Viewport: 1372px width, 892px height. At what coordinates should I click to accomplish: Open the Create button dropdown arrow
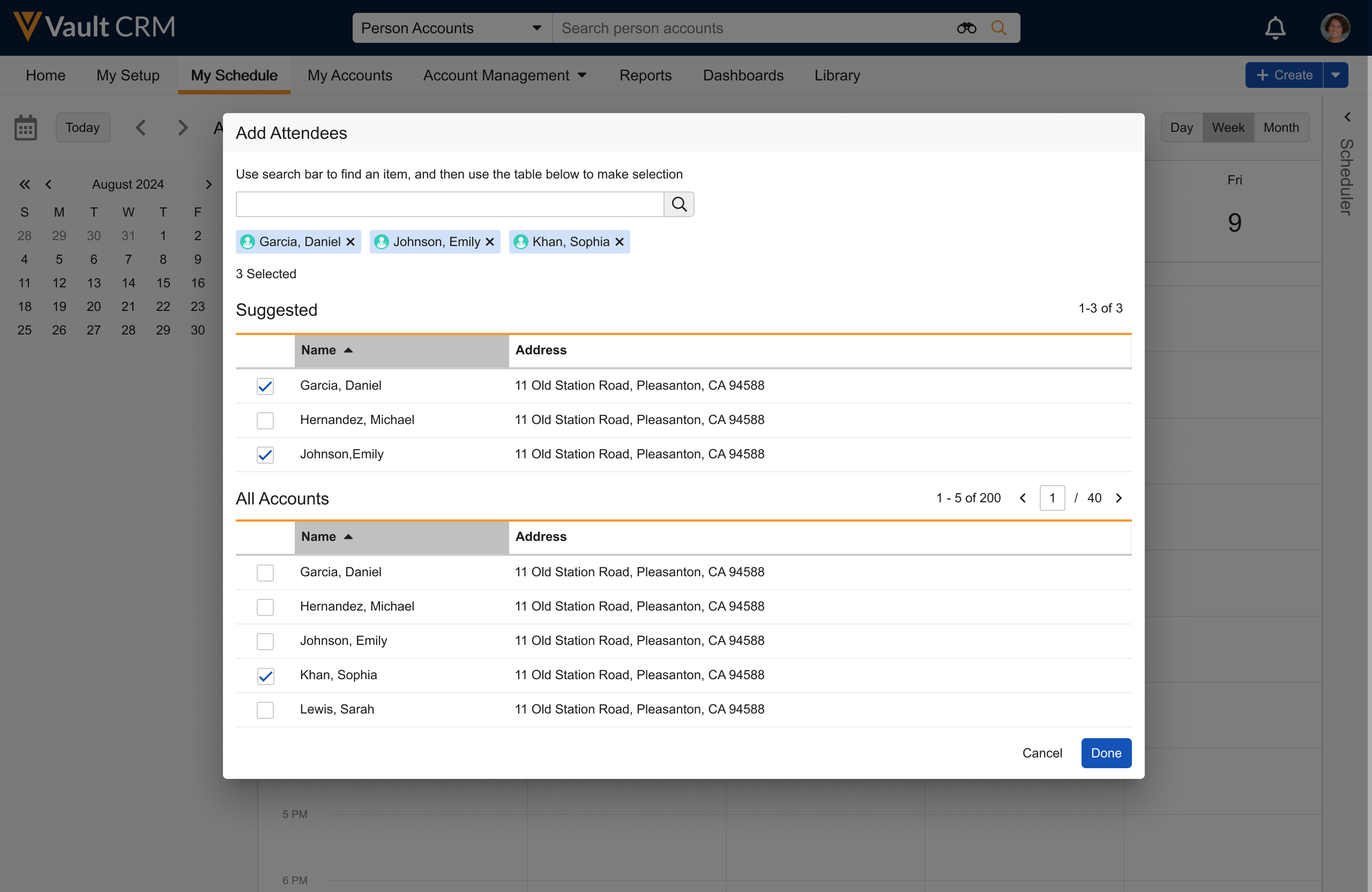[x=1335, y=76]
